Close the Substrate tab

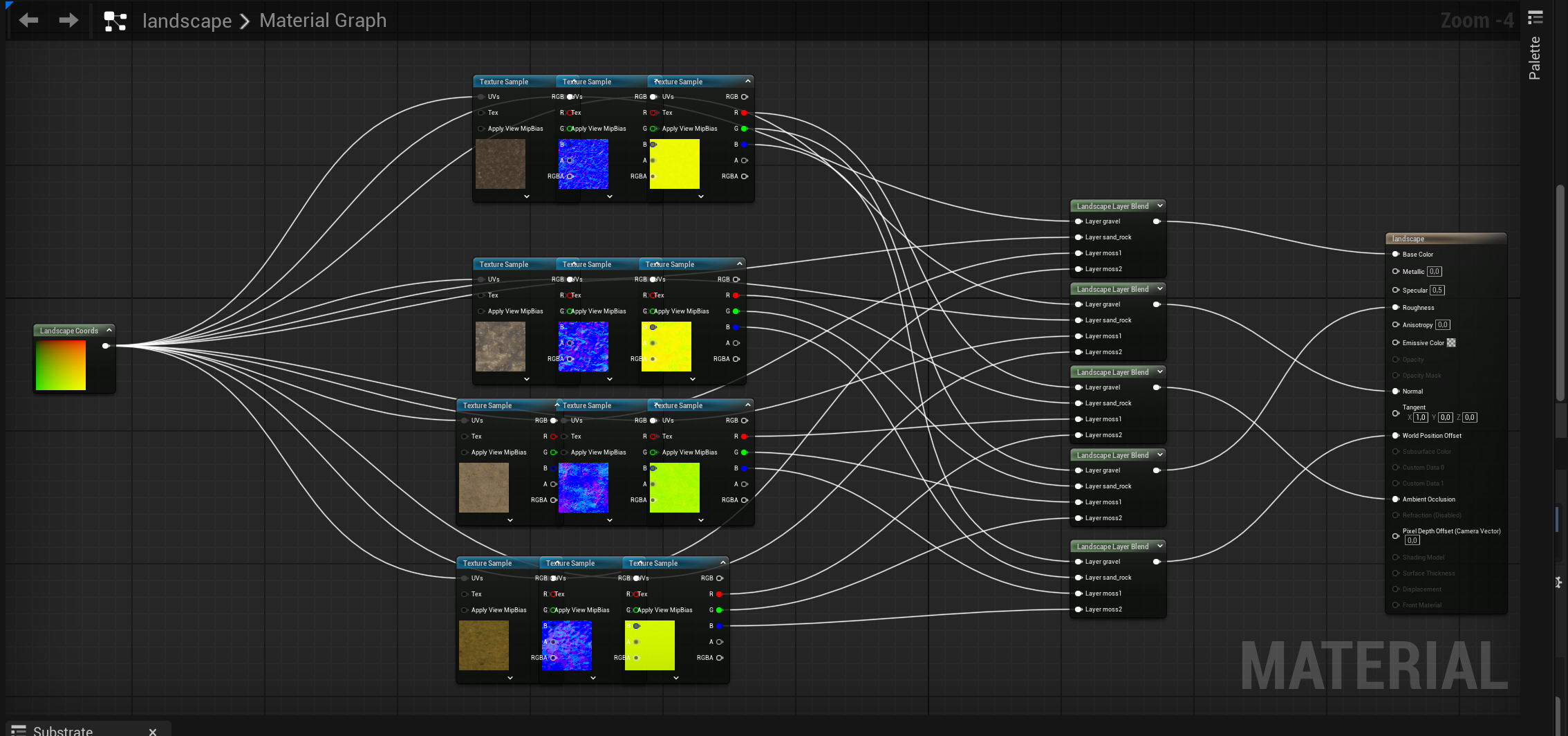[x=153, y=731]
